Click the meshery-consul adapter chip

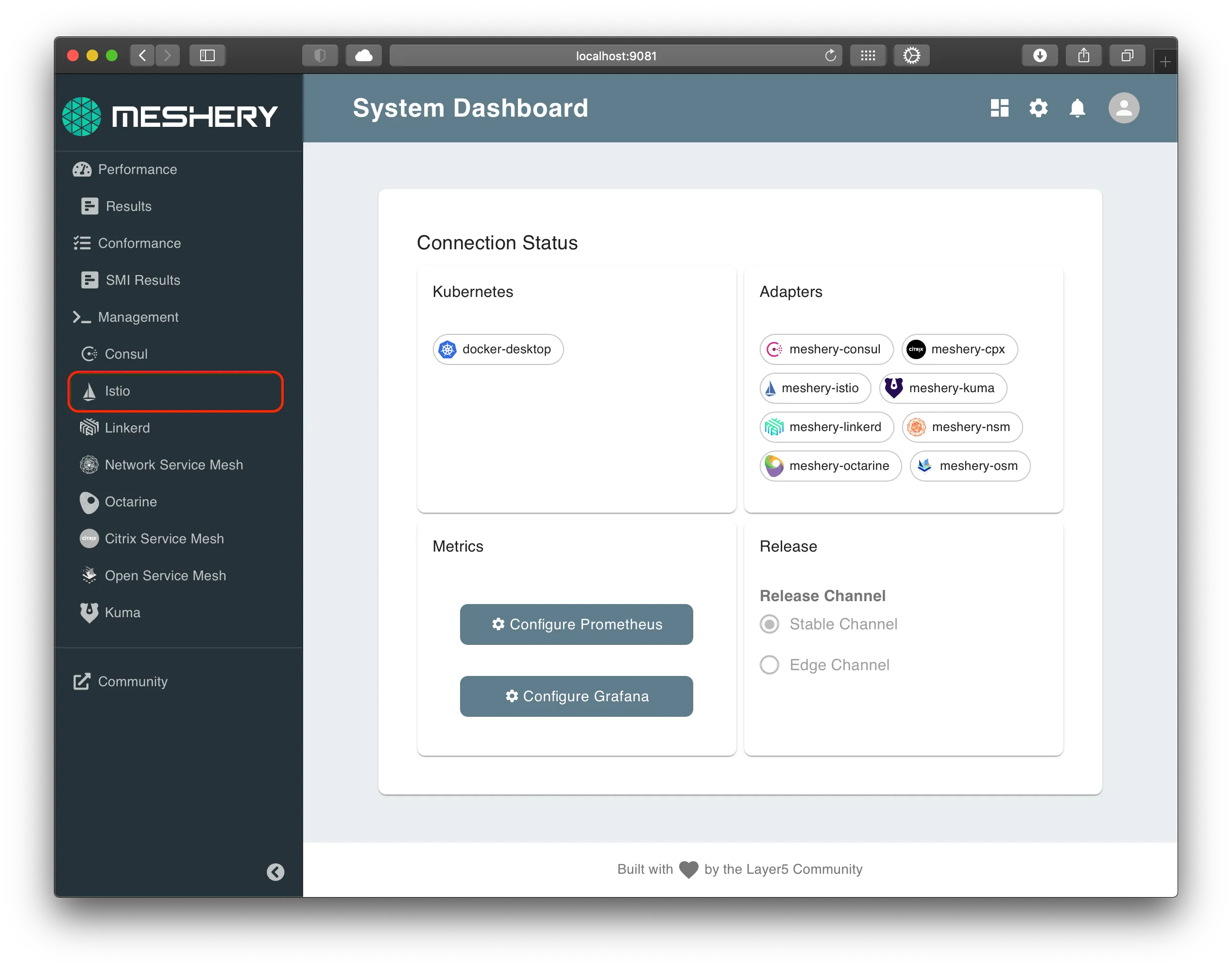tap(826, 349)
